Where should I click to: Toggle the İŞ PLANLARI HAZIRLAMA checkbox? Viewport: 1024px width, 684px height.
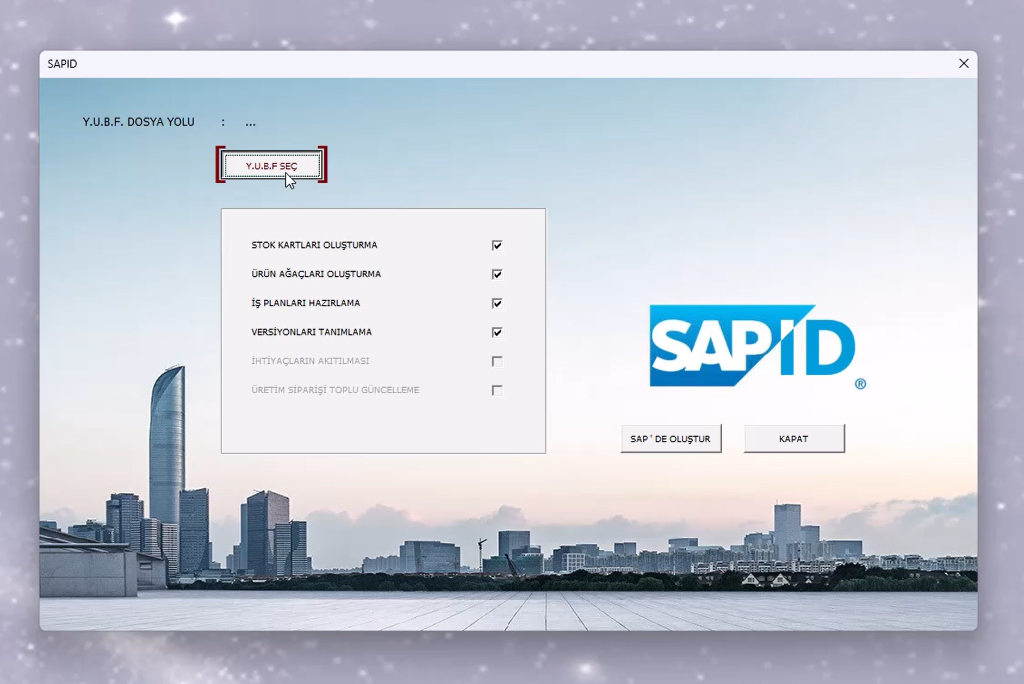point(497,302)
